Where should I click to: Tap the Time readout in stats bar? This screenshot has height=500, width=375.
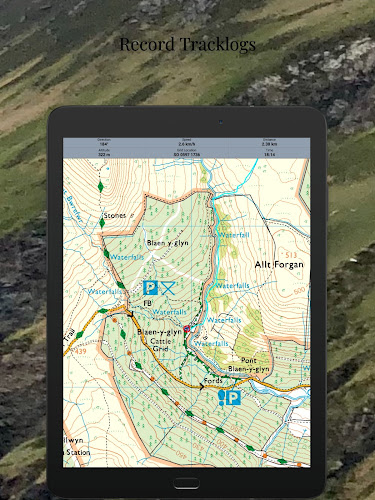click(x=269, y=153)
